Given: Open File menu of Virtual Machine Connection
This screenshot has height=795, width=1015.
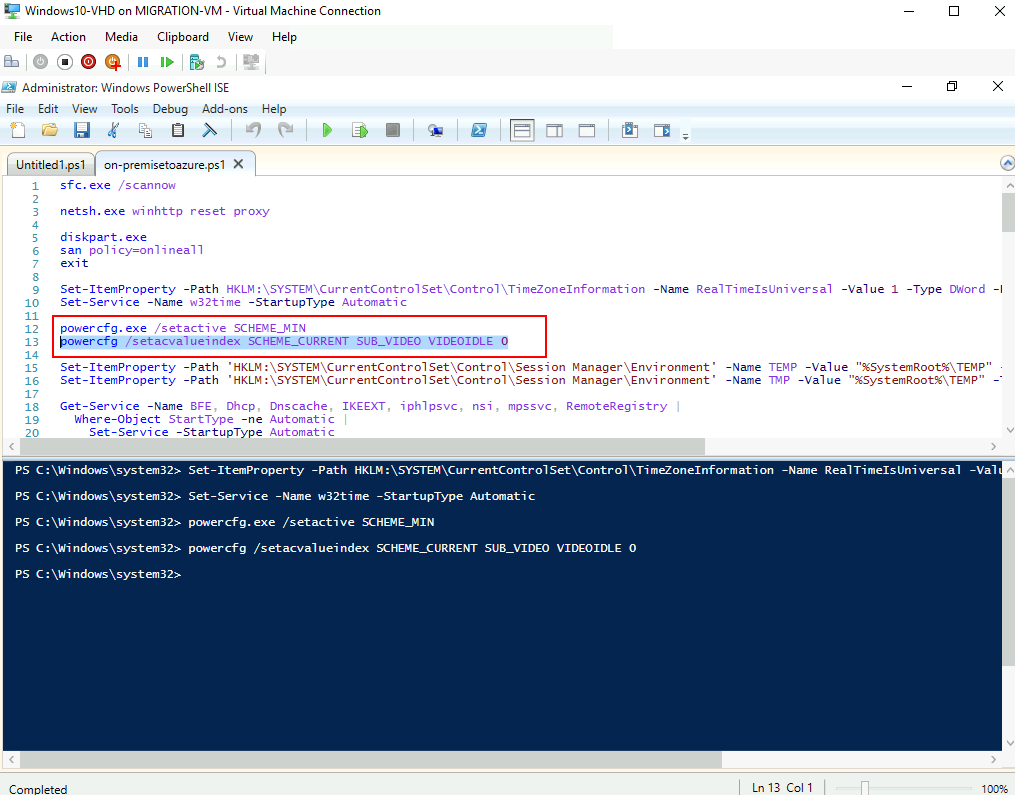Looking at the screenshot, I should (23, 37).
